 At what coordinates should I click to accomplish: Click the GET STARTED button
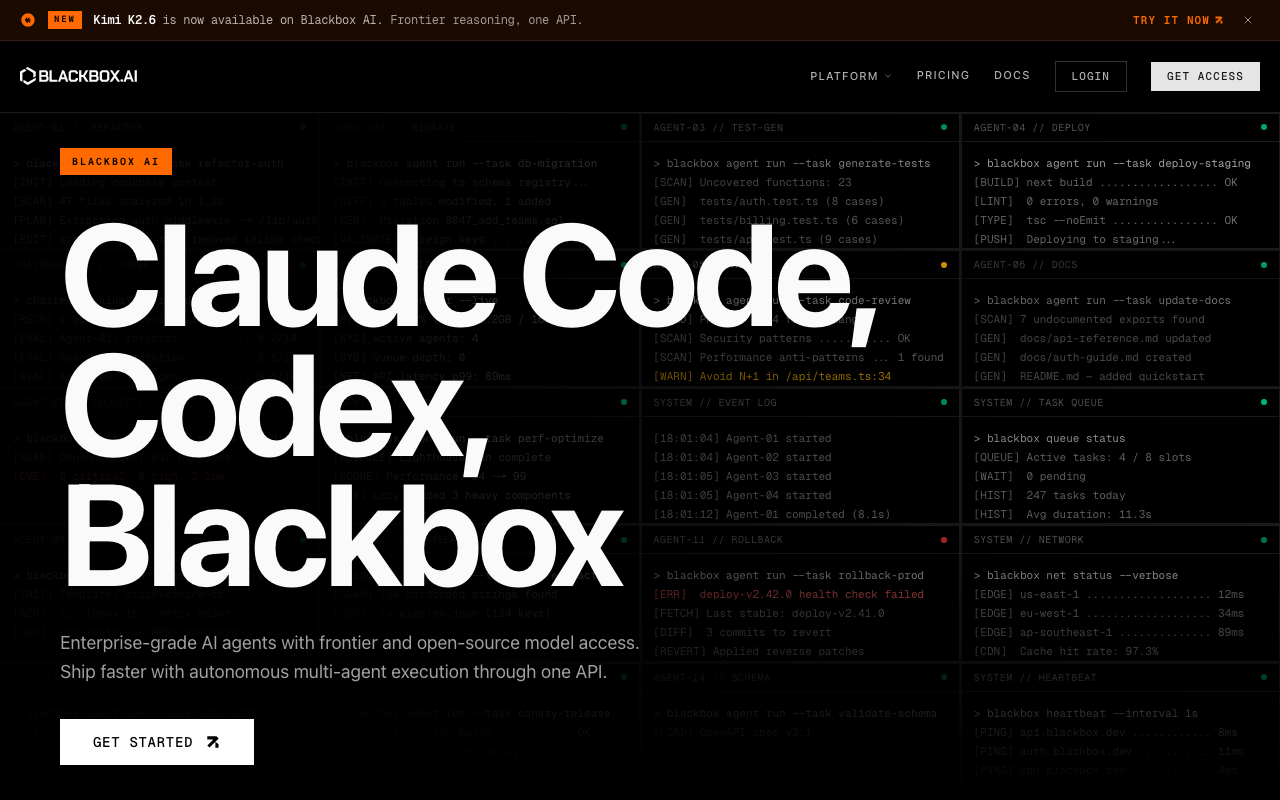(x=157, y=742)
